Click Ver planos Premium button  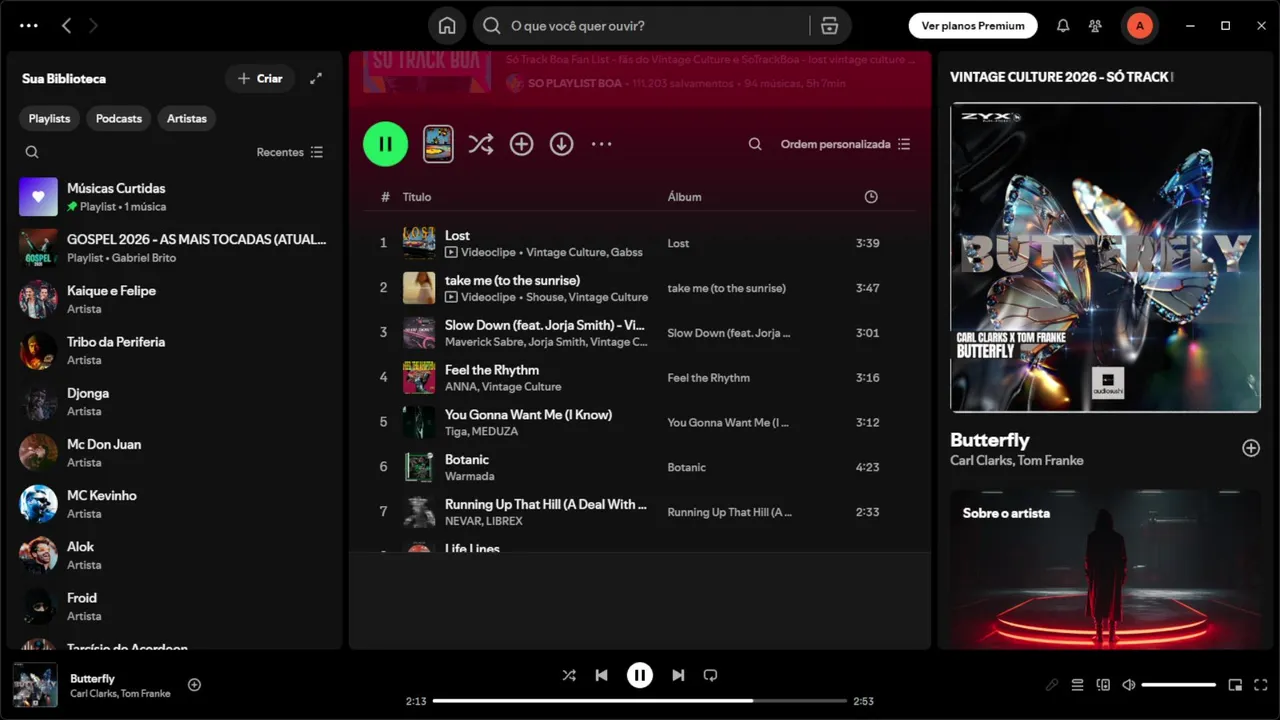point(973,26)
